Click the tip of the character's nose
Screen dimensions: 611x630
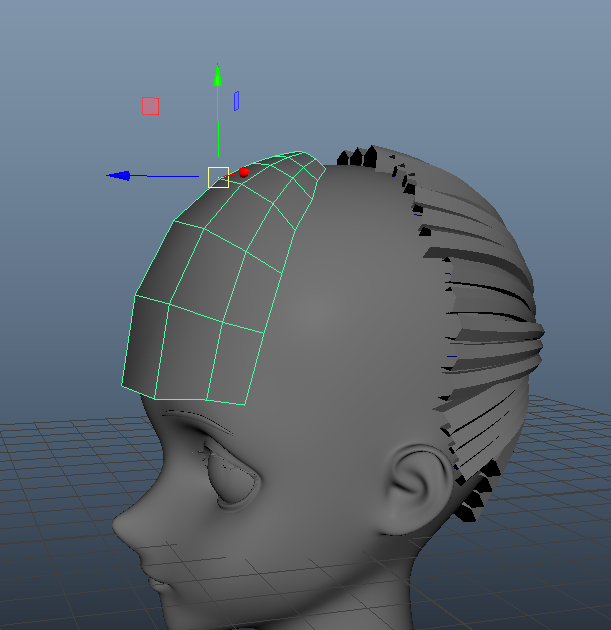[x=119, y=525]
